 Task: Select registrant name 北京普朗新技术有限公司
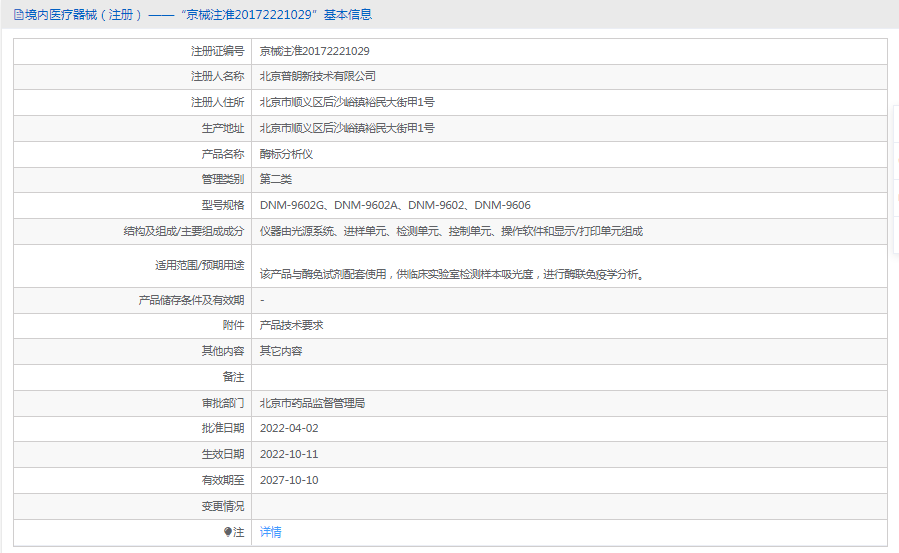318,76
